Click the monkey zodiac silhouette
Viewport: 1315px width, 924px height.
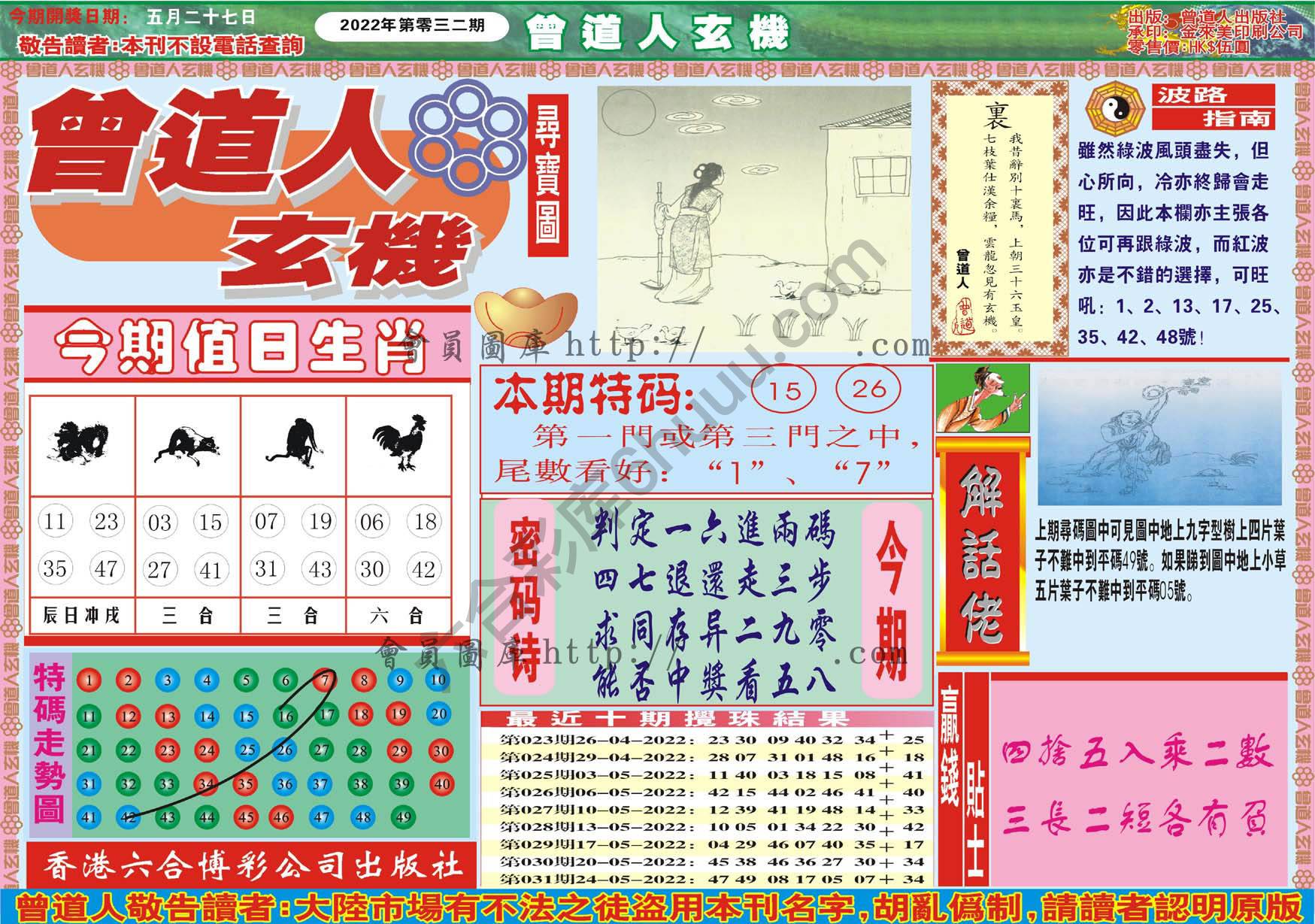[x=293, y=444]
